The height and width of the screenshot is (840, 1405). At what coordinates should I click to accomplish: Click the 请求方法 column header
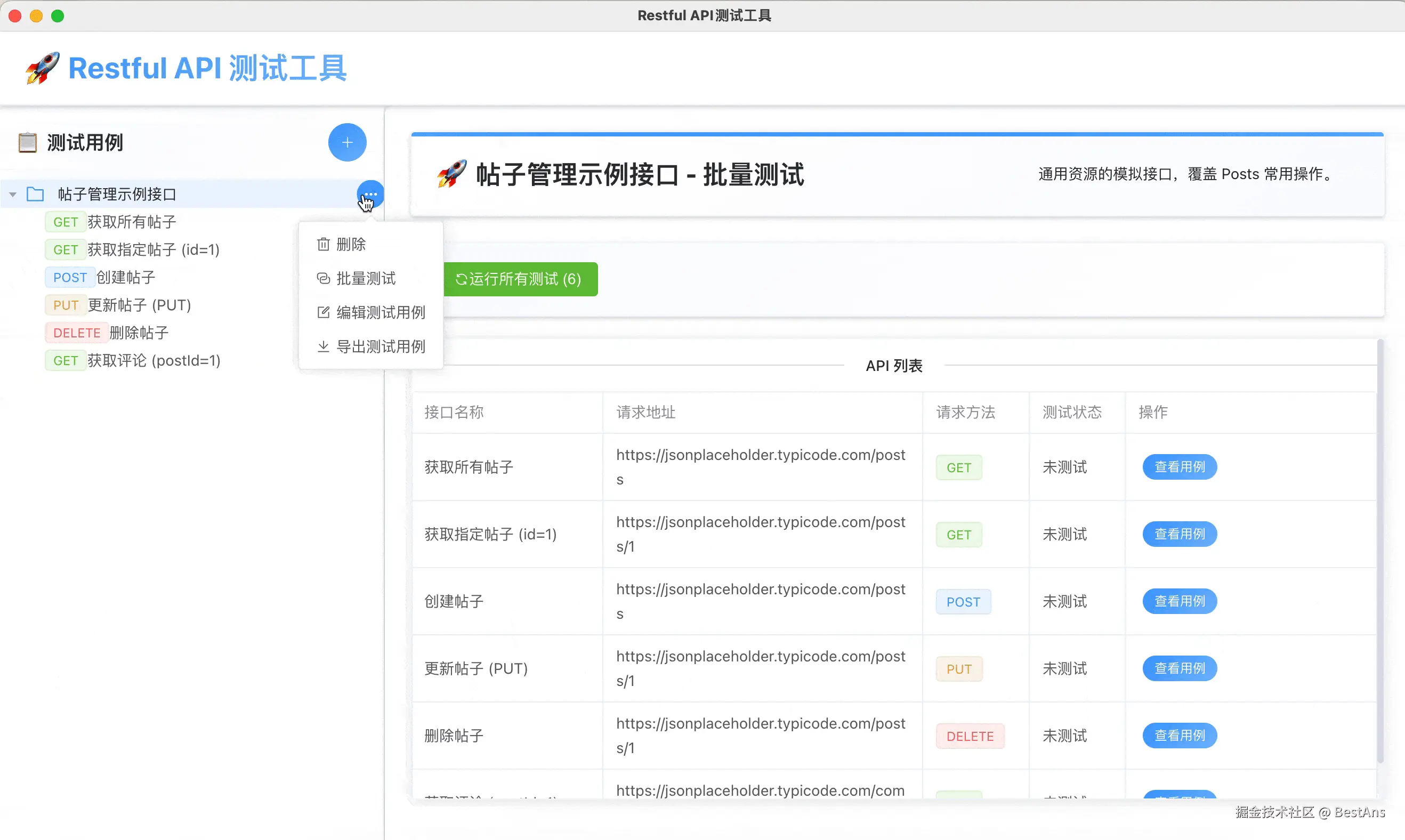tap(965, 412)
